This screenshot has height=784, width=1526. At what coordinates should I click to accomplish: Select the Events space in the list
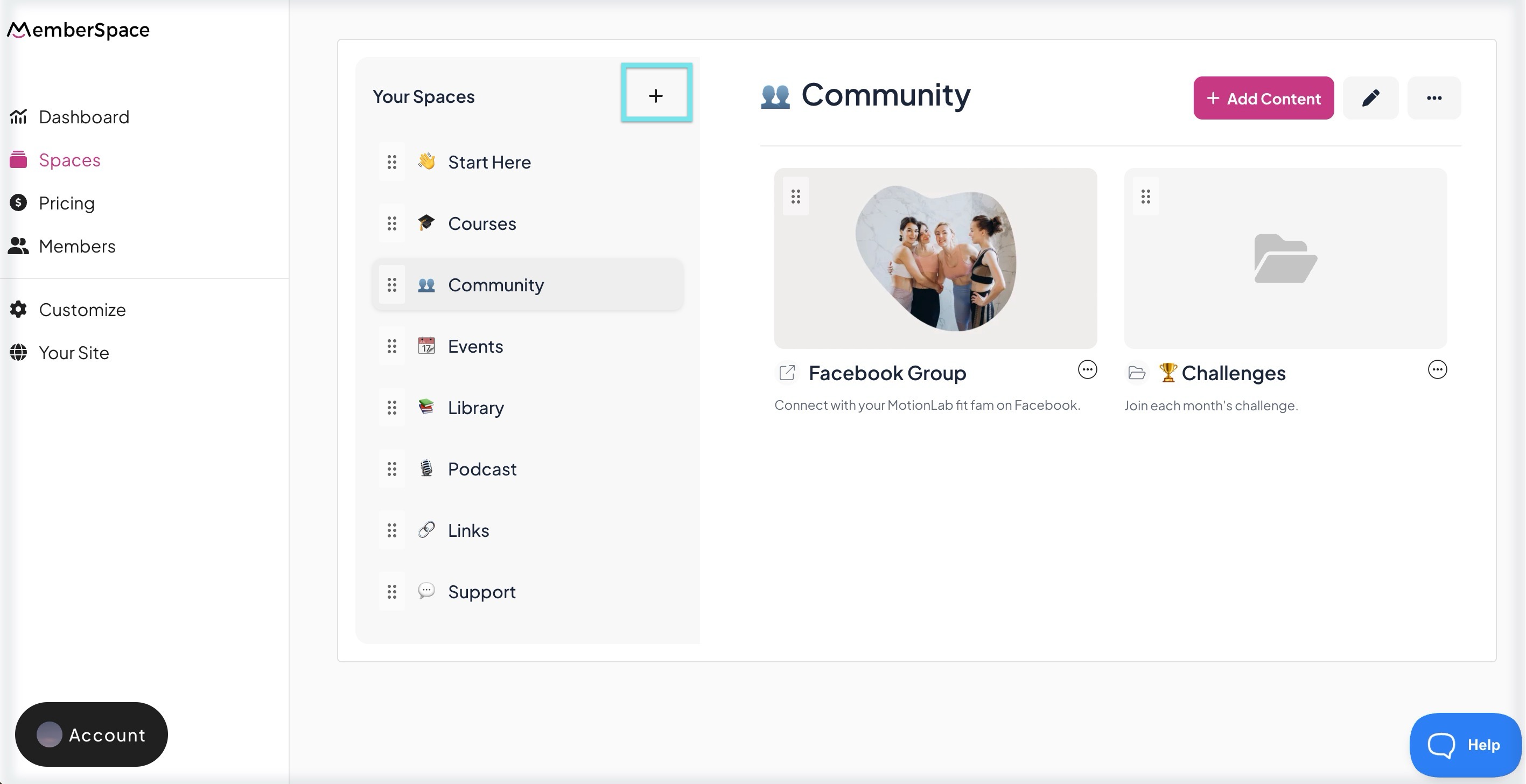click(x=475, y=346)
